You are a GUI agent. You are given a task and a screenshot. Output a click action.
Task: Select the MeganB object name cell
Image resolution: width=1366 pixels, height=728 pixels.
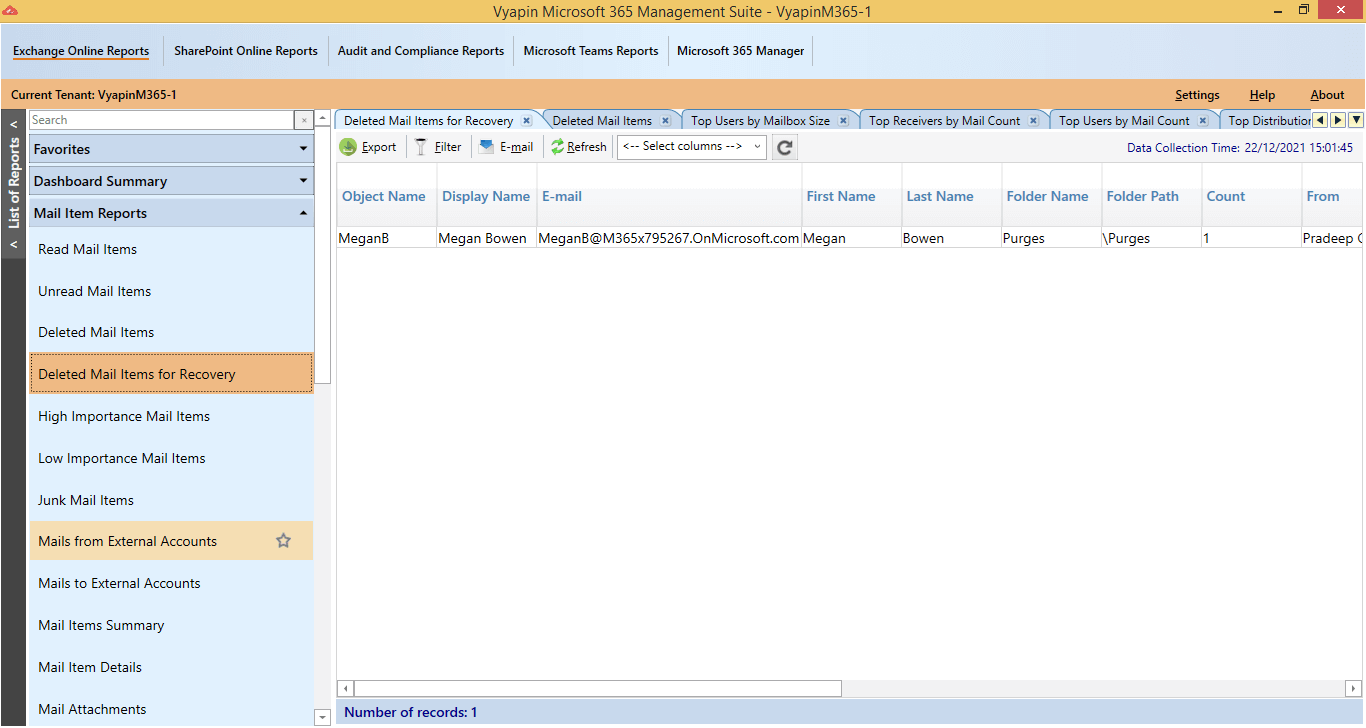pos(386,238)
